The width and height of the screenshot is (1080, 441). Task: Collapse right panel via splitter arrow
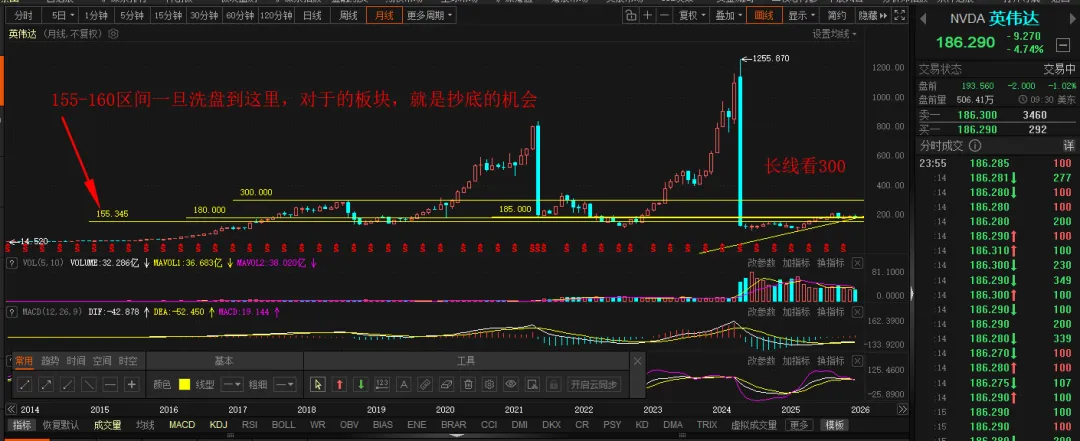pyautogui.click(x=911, y=294)
